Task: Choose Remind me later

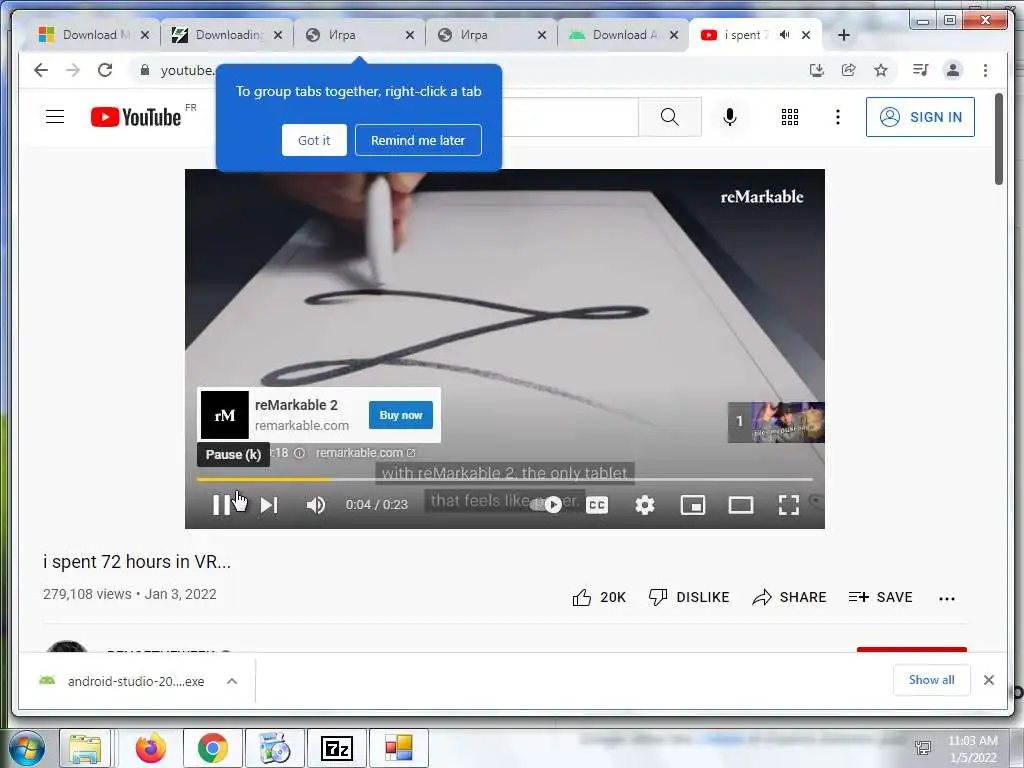Action: (x=418, y=140)
